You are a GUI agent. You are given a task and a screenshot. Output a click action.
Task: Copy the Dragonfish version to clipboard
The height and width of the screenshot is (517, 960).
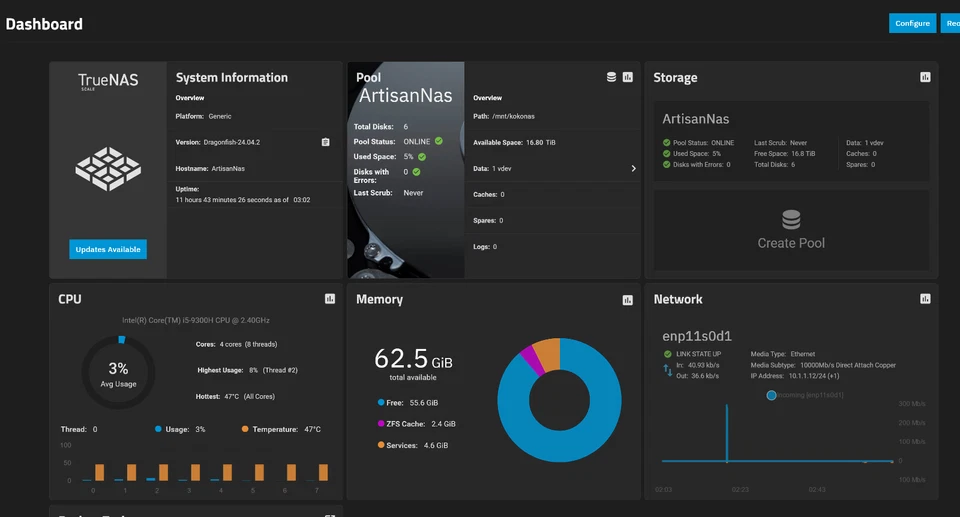point(326,143)
